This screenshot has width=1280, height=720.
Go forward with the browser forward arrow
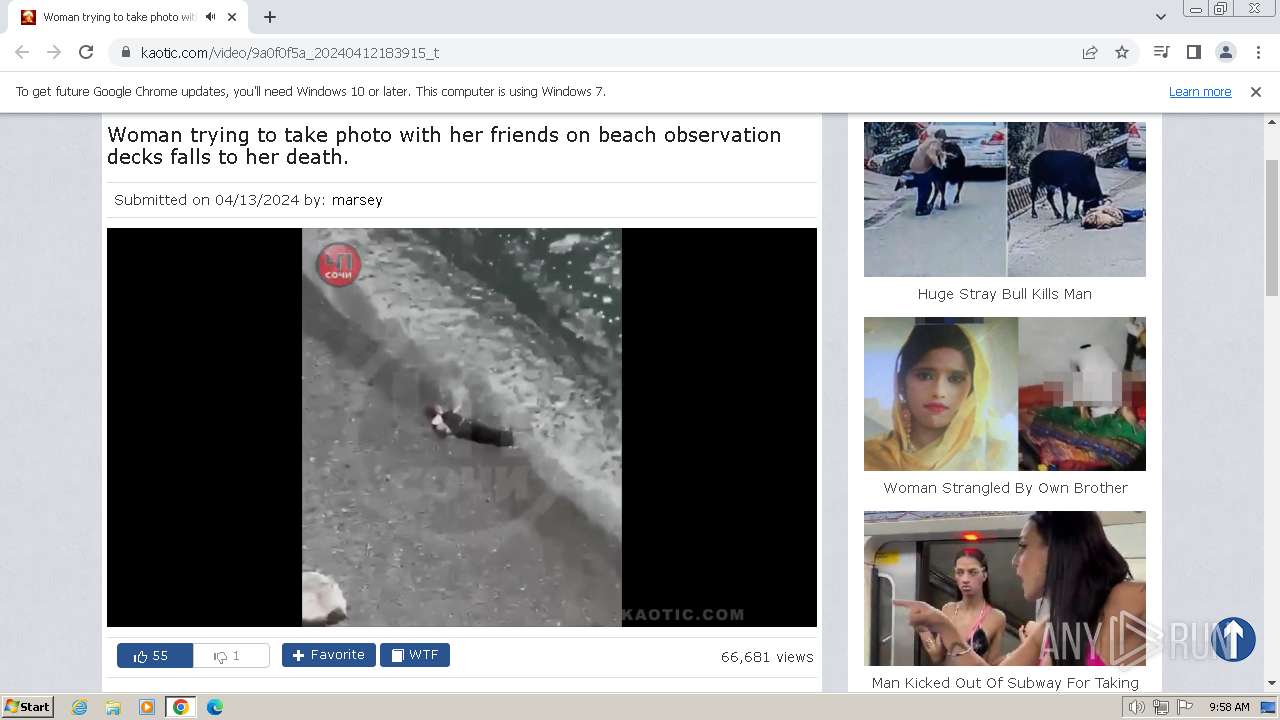54,52
